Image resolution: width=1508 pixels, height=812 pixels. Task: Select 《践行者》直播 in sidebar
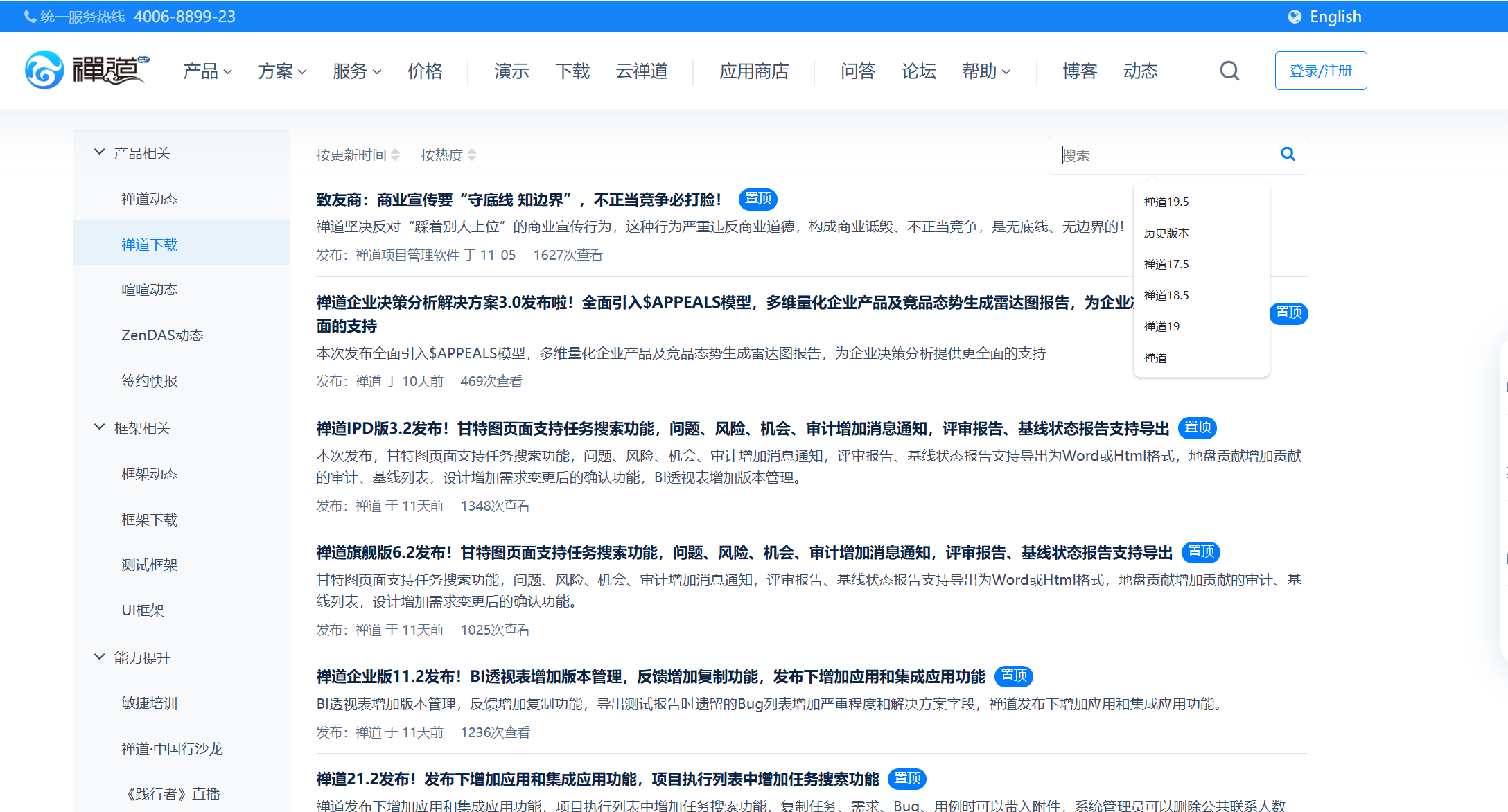tap(172, 794)
